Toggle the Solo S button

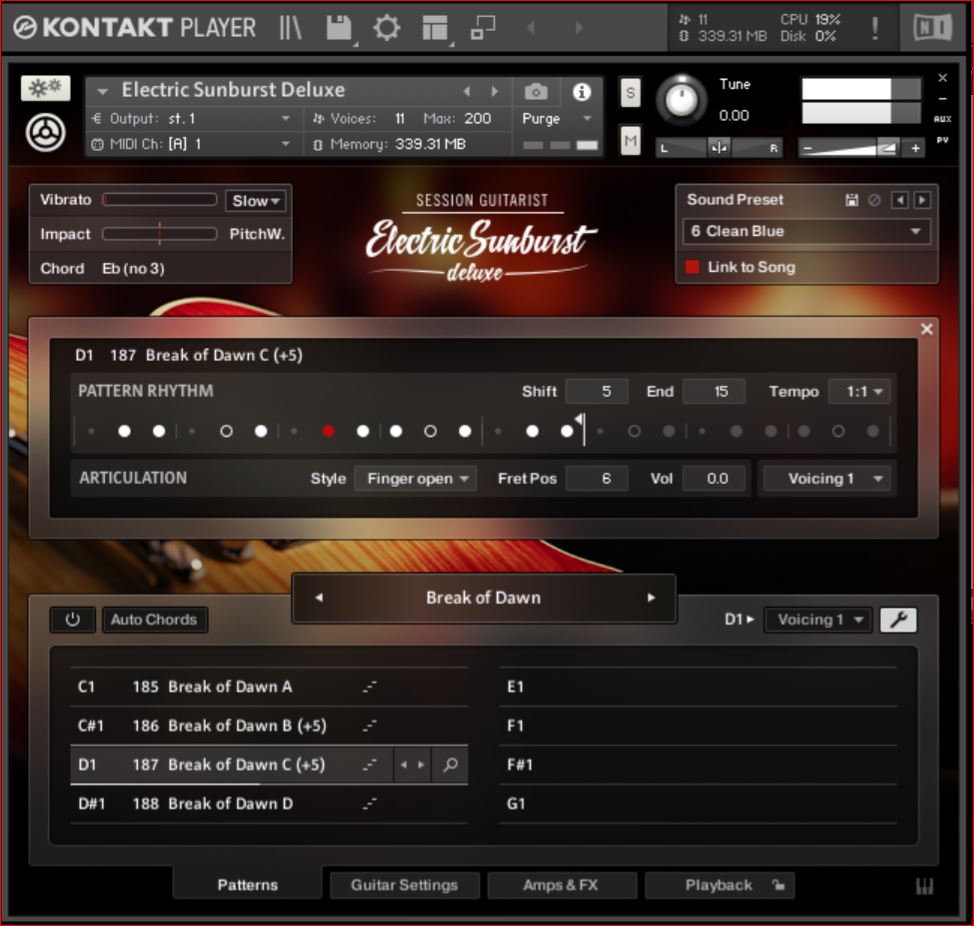pos(630,93)
